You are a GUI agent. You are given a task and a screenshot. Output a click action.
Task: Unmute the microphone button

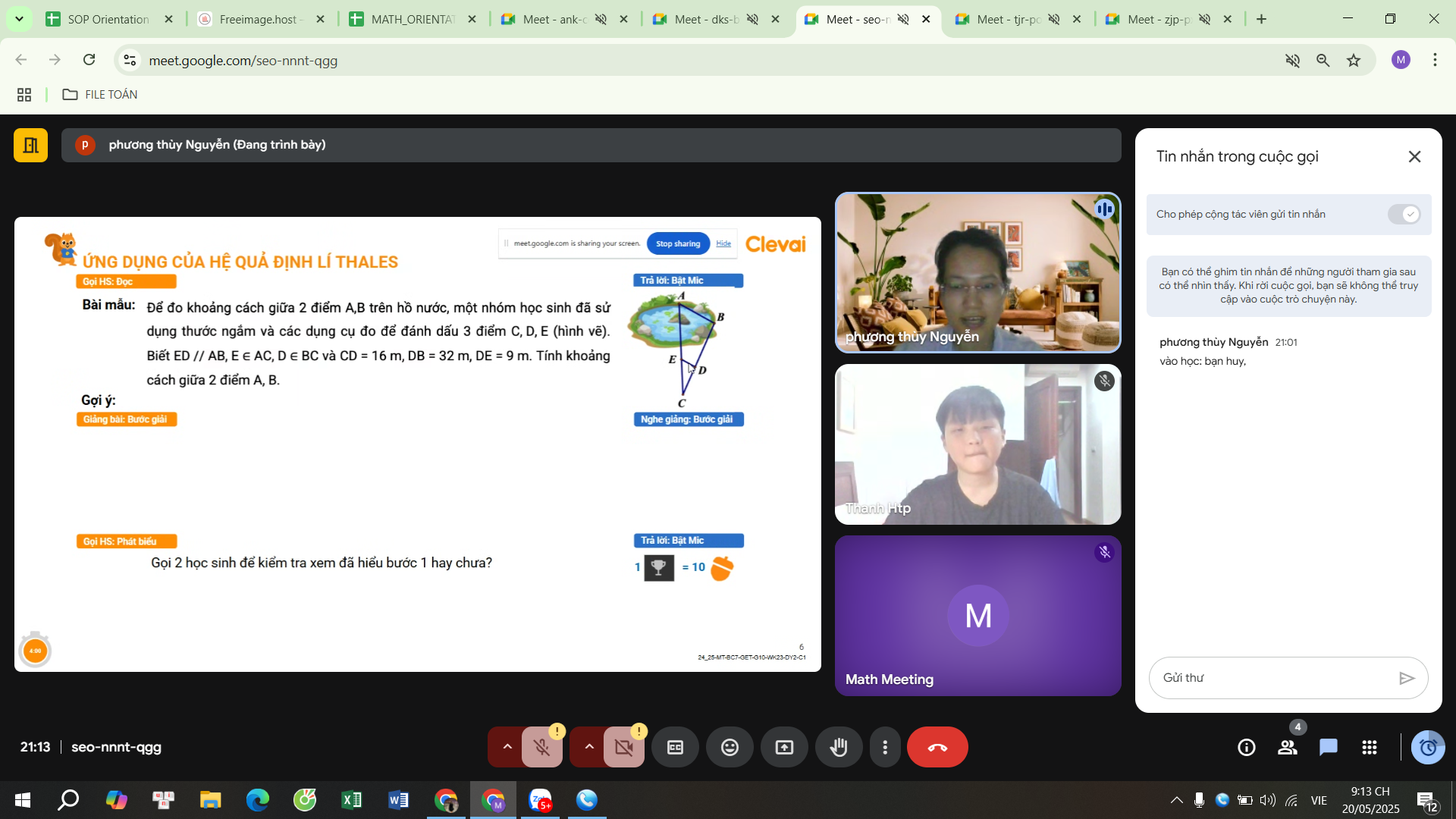pos(542,748)
